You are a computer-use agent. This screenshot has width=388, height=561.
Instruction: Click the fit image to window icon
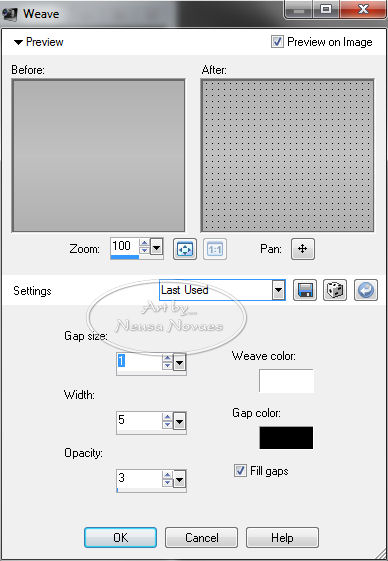(185, 249)
